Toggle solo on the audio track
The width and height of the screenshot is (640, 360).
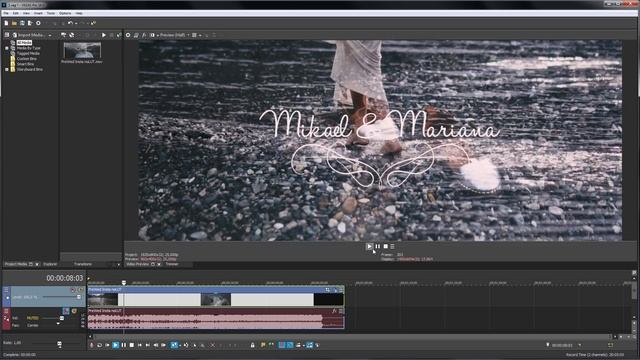tap(74, 311)
